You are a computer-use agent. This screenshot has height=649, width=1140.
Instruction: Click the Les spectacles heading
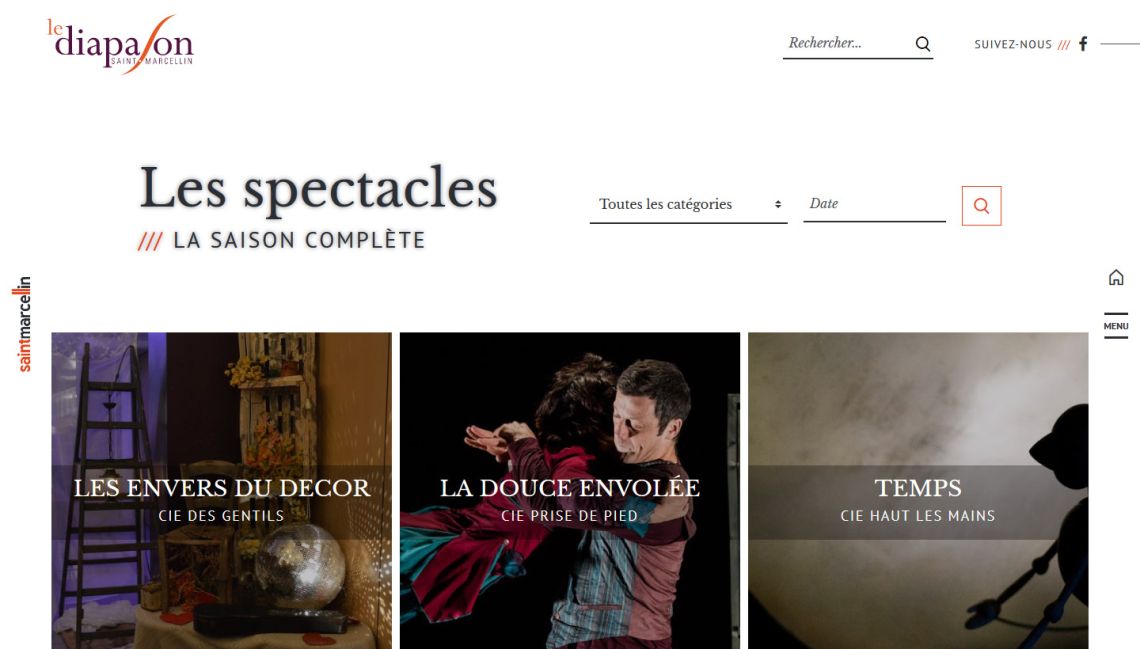[x=318, y=188]
